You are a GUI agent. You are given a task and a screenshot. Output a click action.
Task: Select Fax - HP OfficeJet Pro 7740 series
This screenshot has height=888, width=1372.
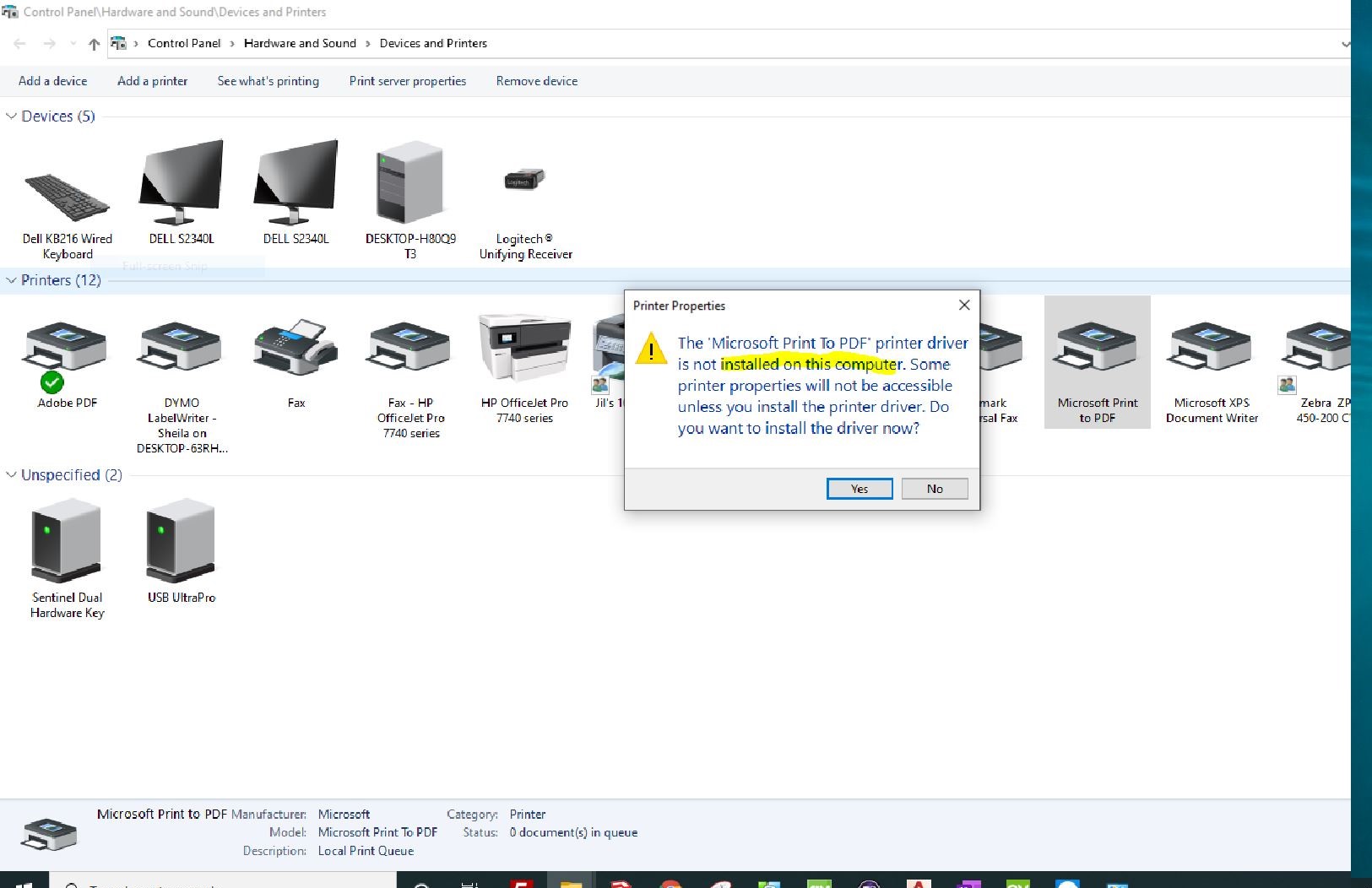(410, 378)
